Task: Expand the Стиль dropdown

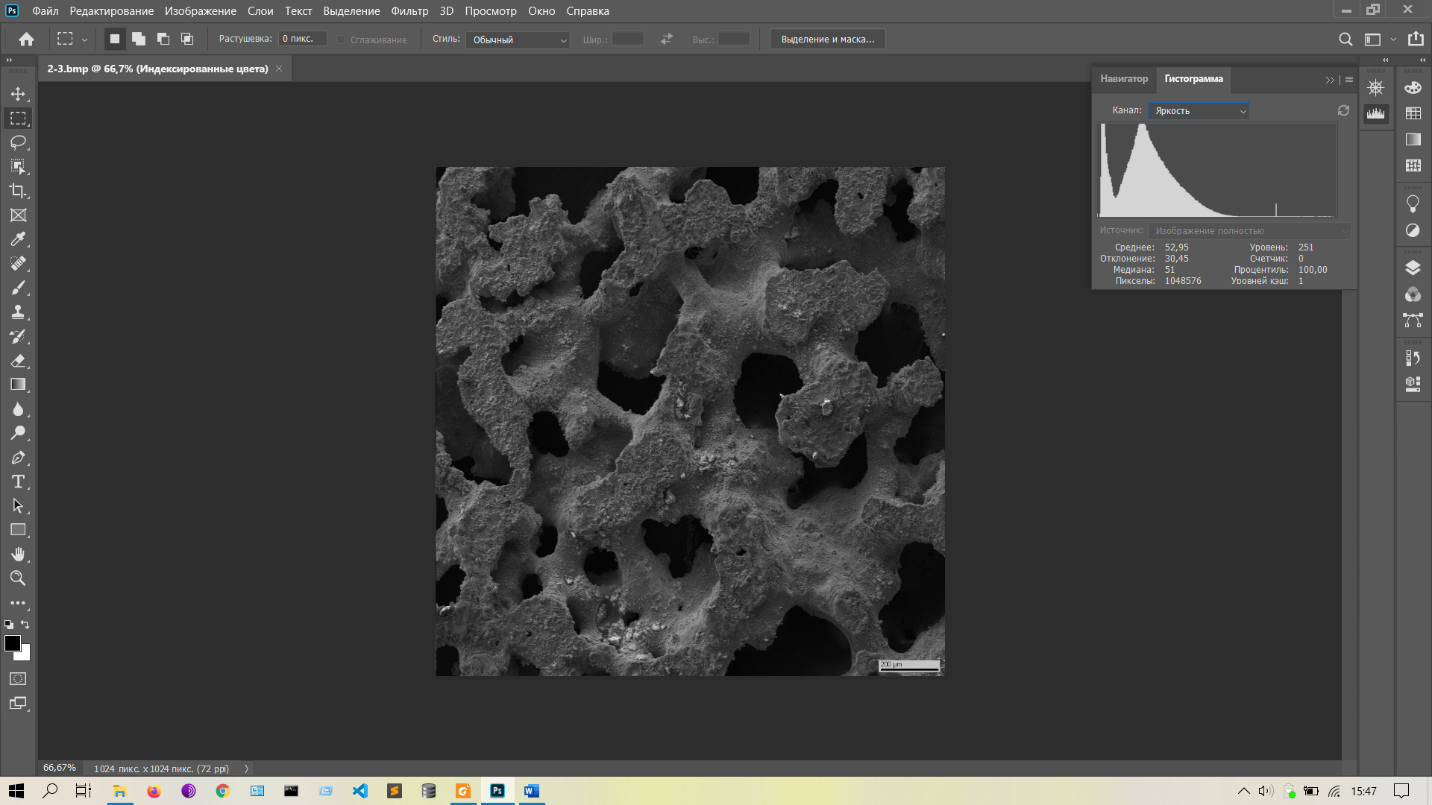Action: 517,40
